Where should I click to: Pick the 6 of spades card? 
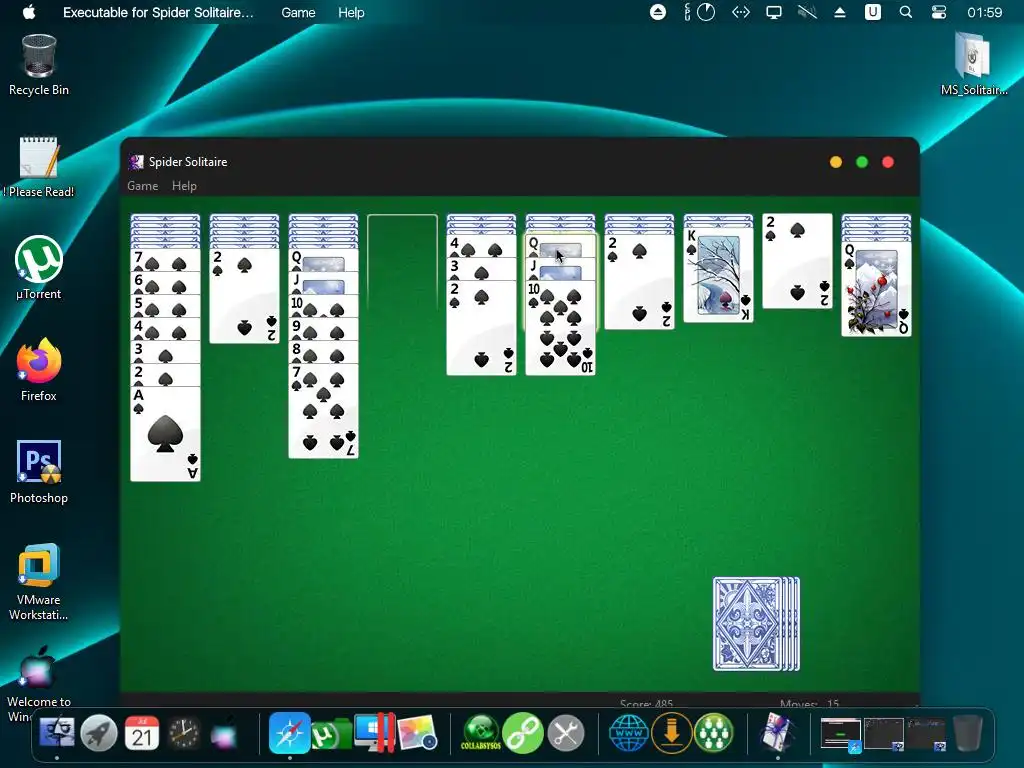pyautogui.click(x=165, y=283)
